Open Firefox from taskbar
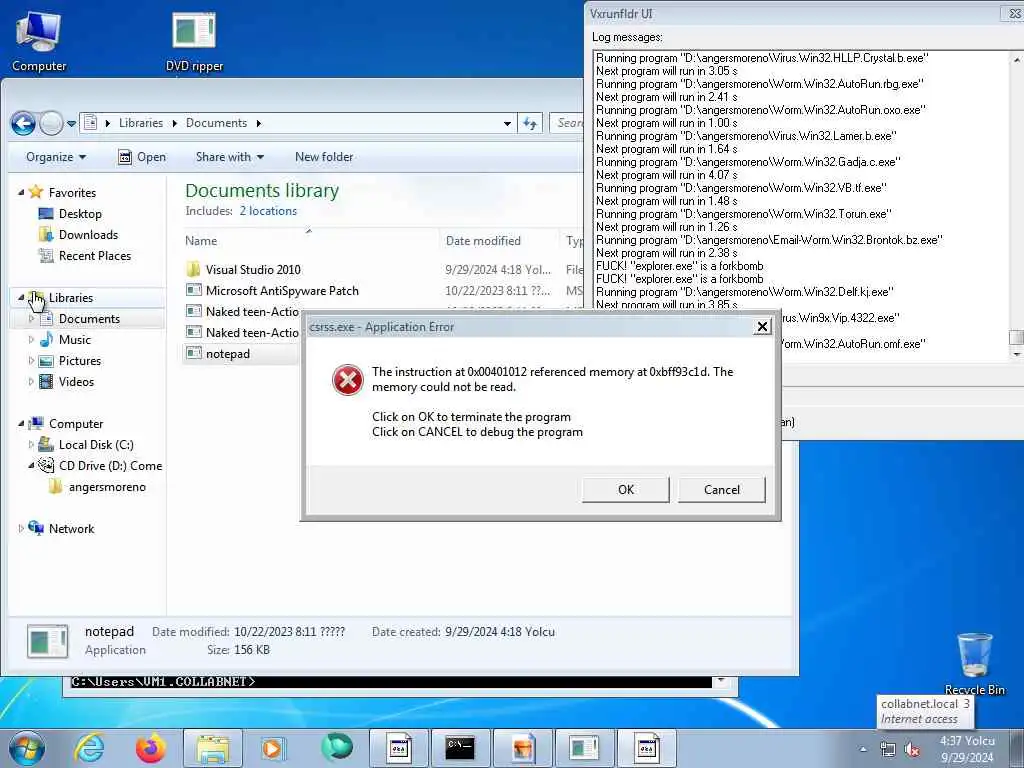Screen dimensions: 1024x768 tap(151, 748)
